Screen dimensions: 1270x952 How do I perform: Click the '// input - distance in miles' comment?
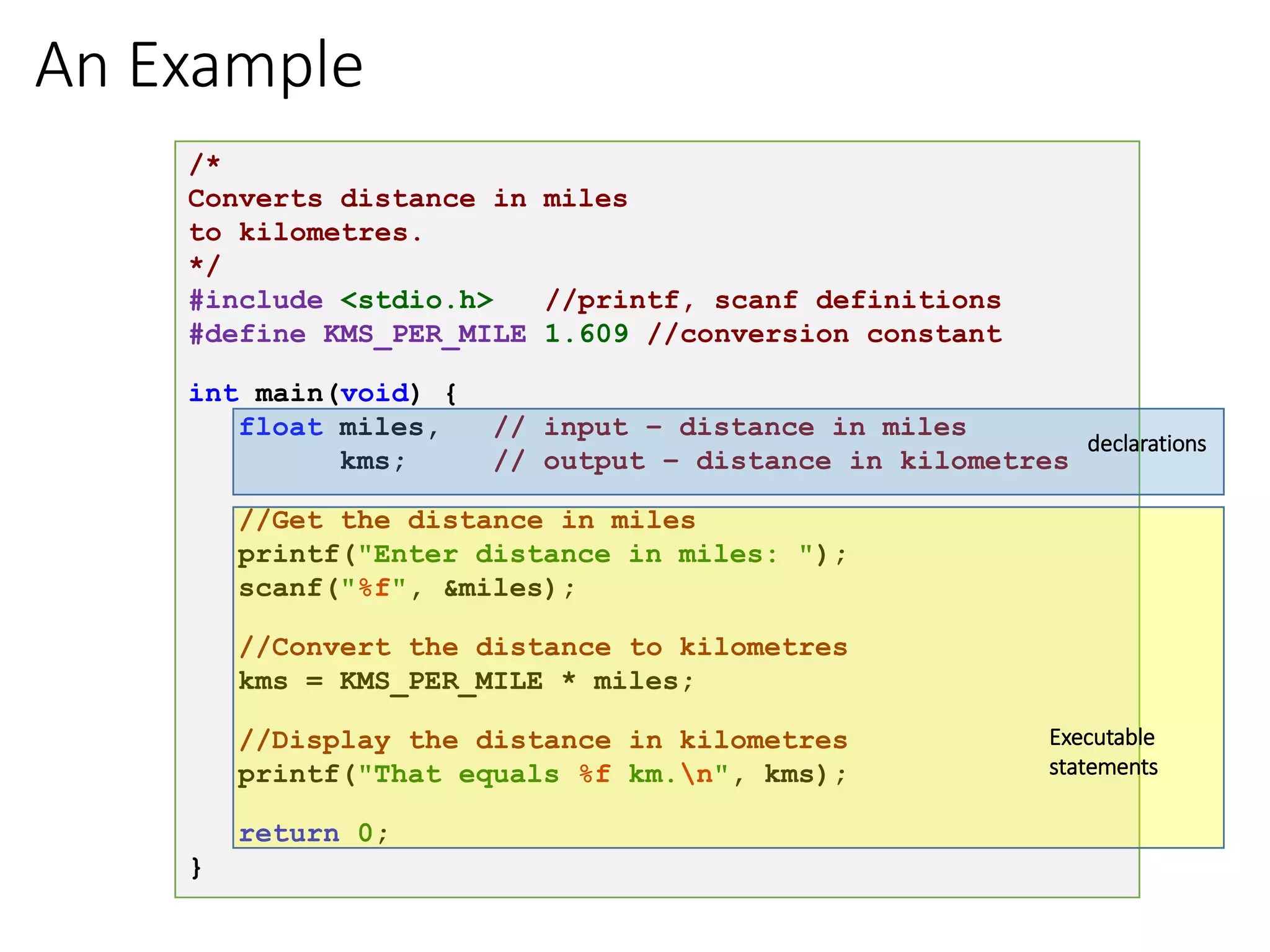[x=730, y=428]
